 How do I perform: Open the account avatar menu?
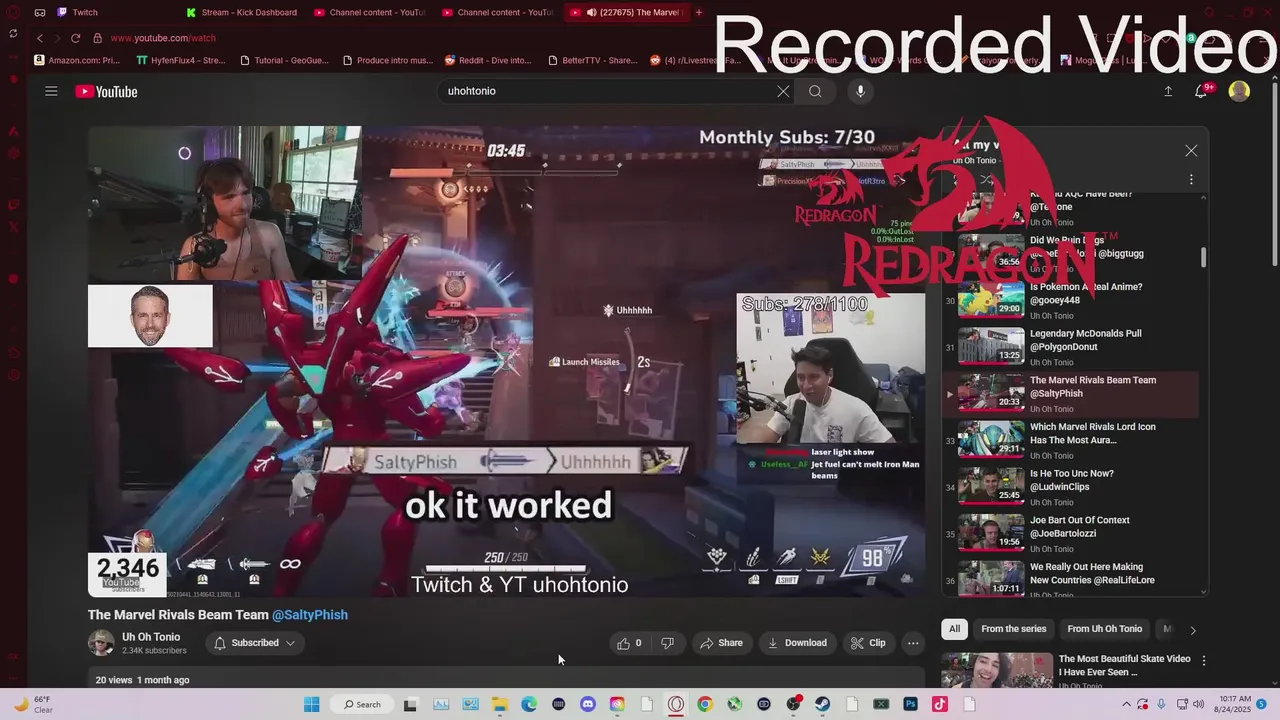point(1239,91)
